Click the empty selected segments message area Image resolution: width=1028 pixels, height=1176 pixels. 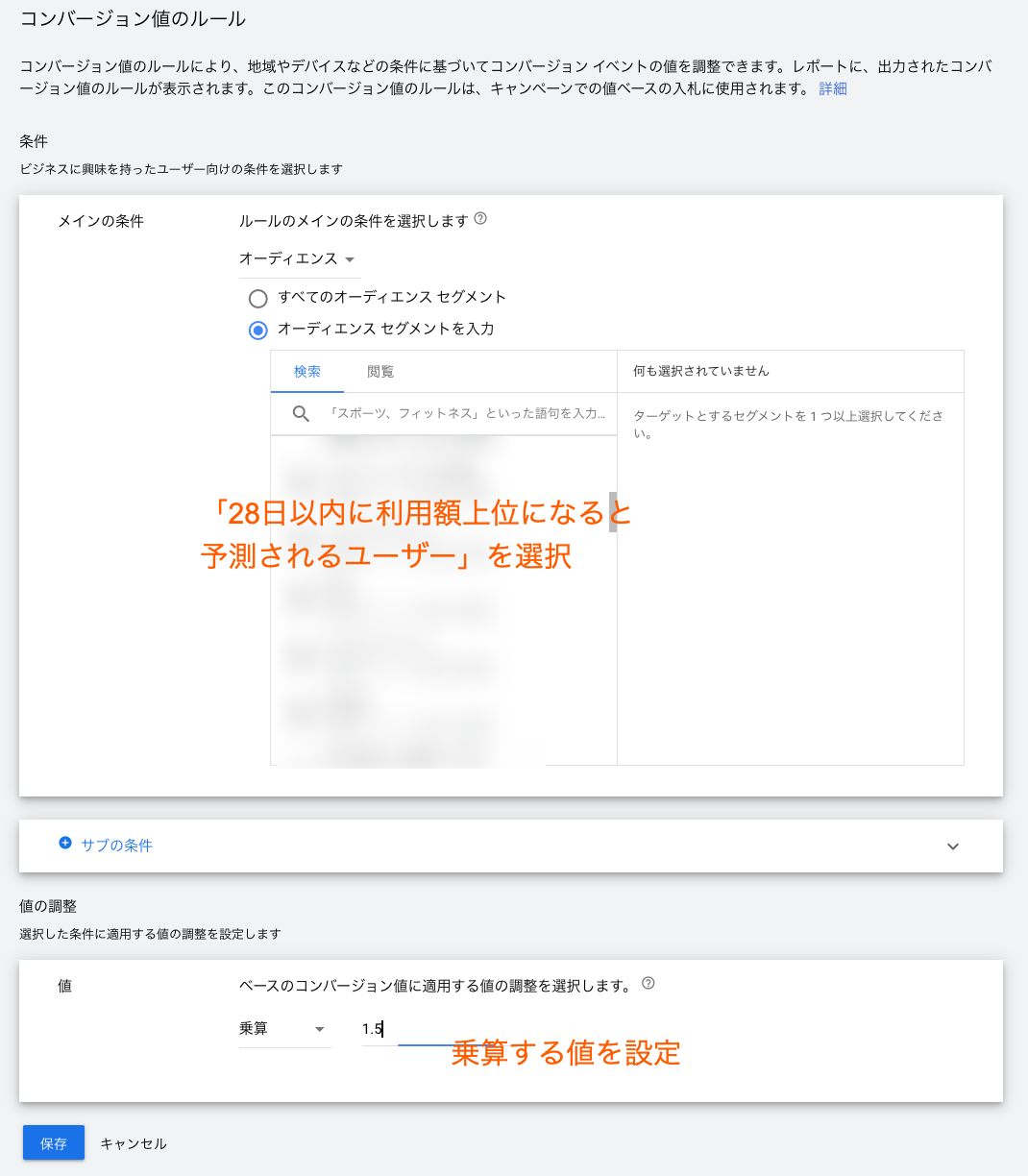(x=788, y=425)
